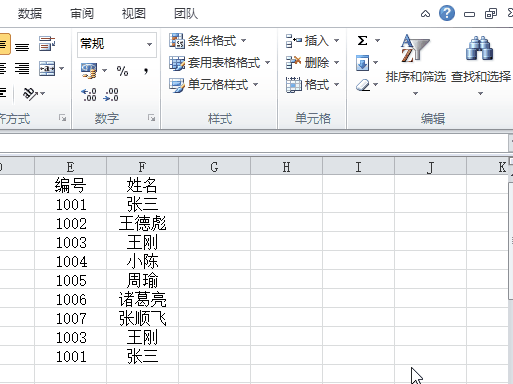Increase decimal places
The height and width of the screenshot is (384, 513).
[x=89, y=95]
